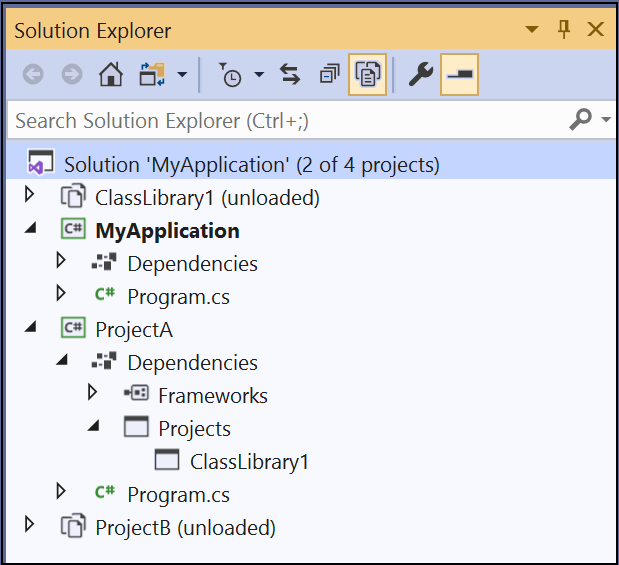Click the Search Solution Explorer field
This screenshot has height=565, width=619.
pos(288,120)
